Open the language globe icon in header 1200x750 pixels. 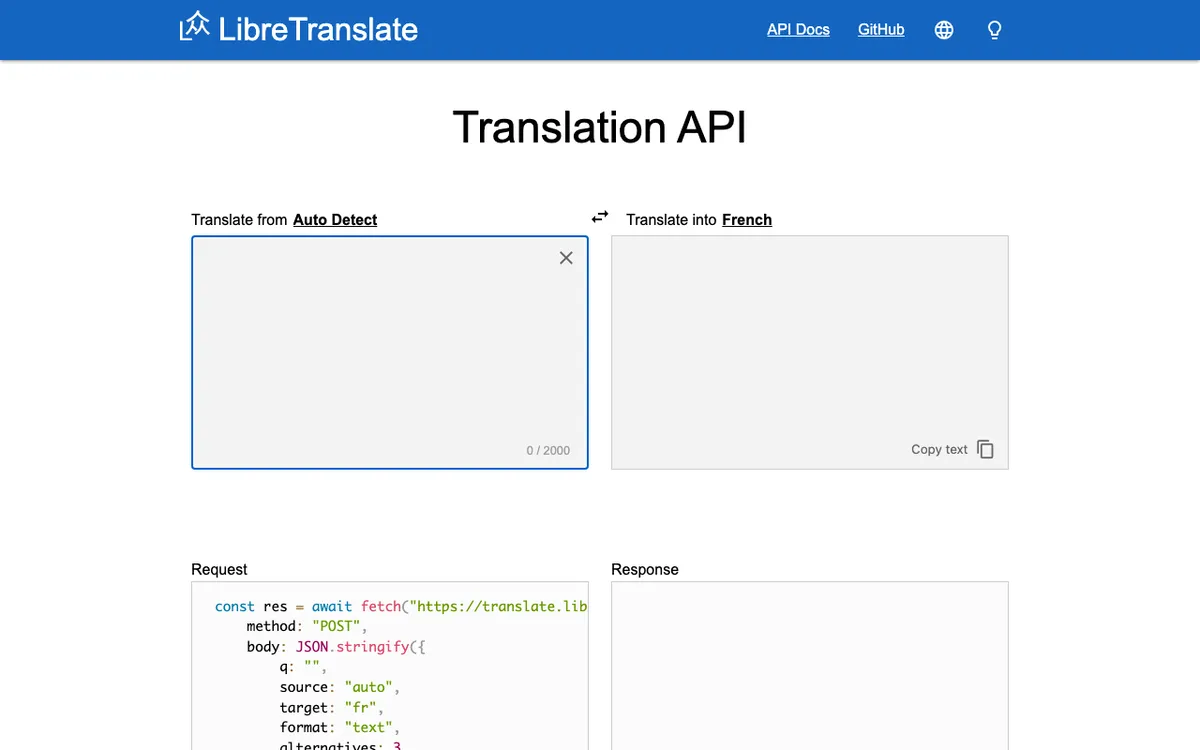[944, 30]
